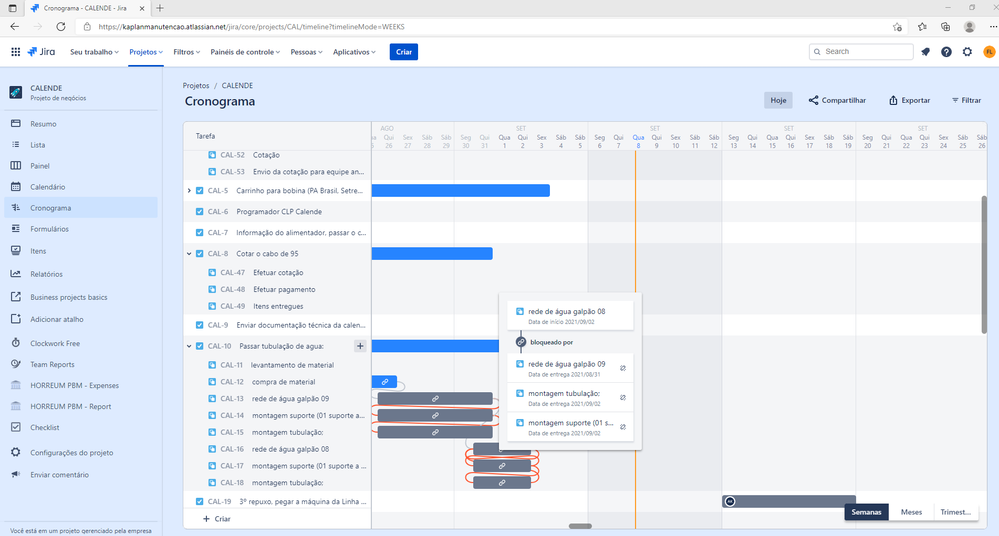Open the Aplicativos dropdown menu
The width and height of the screenshot is (999, 536).
[354, 52]
